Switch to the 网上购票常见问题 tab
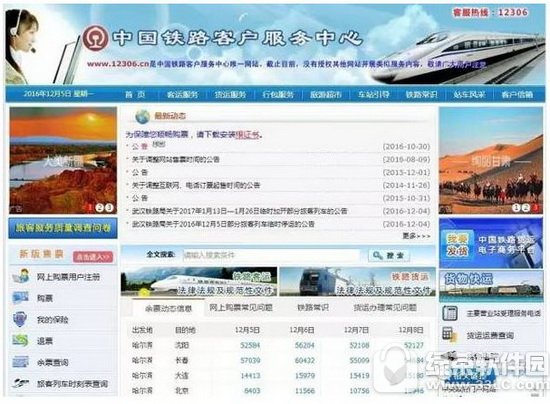 pos(241,308)
